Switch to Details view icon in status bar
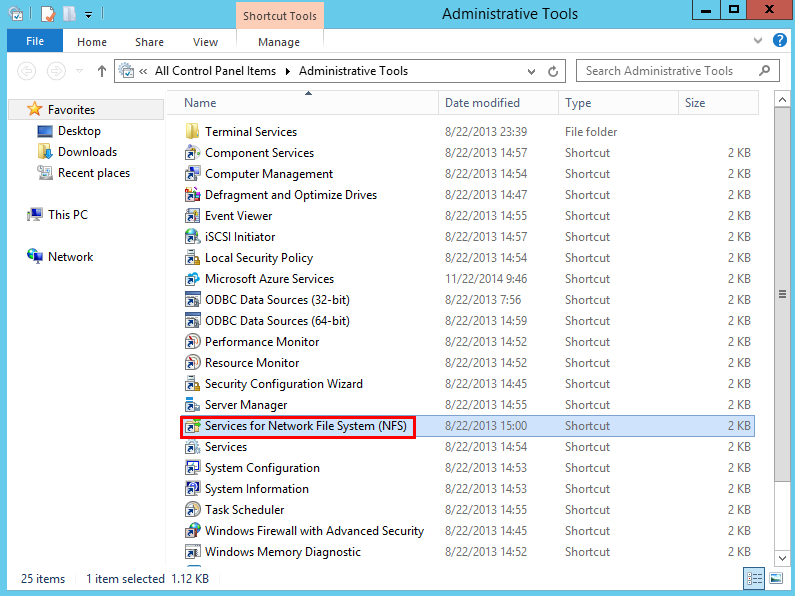 point(754,578)
